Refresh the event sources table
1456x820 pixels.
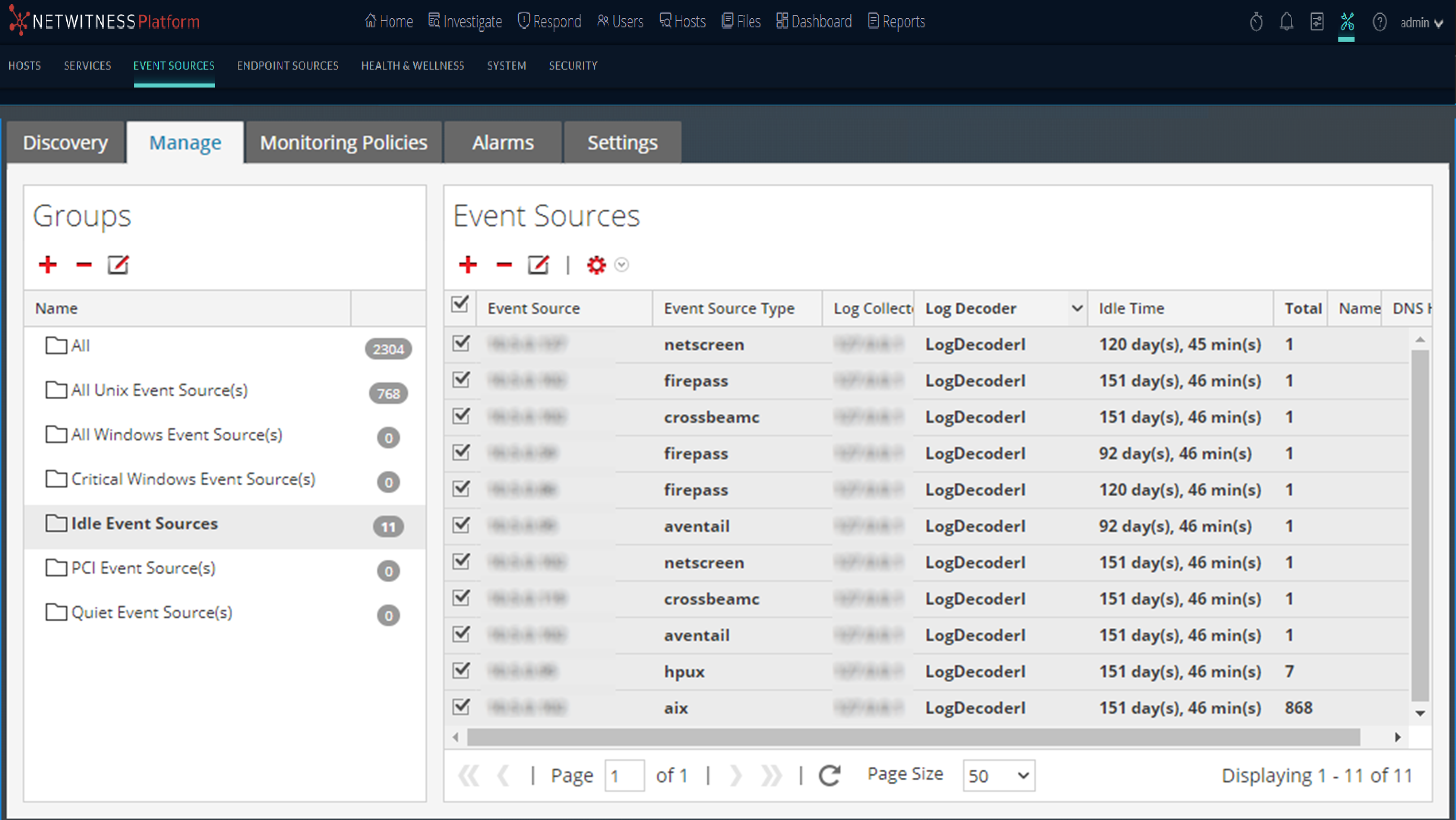pyautogui.click(x=829, y=776)
